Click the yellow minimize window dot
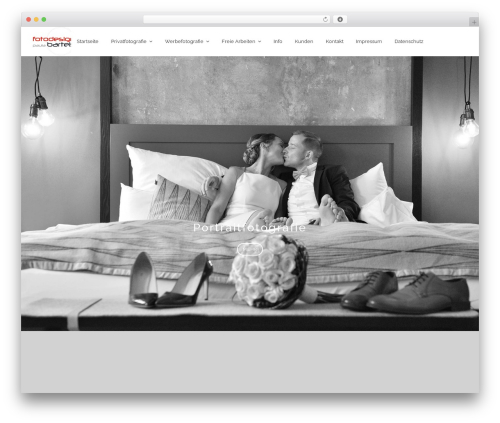Screen dimensions: 500x423 coord(36,20)
